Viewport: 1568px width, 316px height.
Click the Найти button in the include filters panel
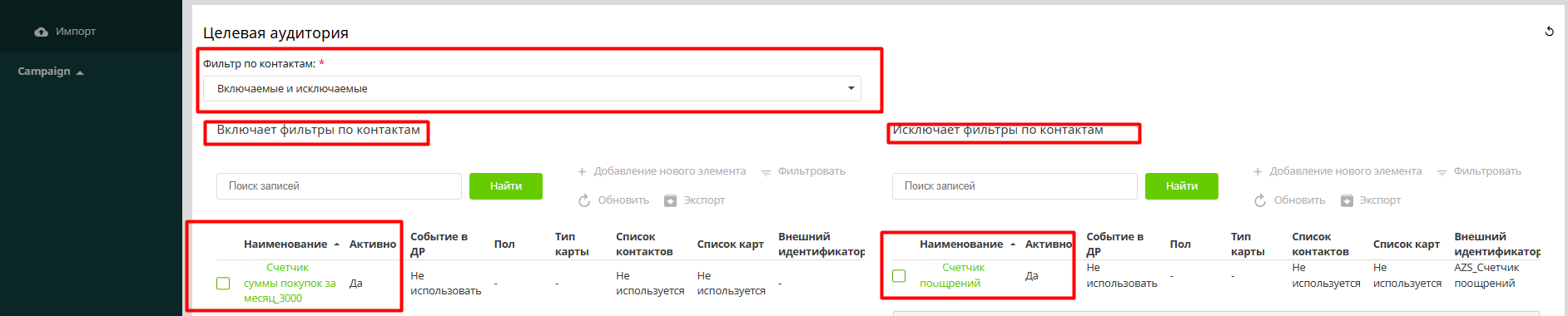[x=506, y=186]
